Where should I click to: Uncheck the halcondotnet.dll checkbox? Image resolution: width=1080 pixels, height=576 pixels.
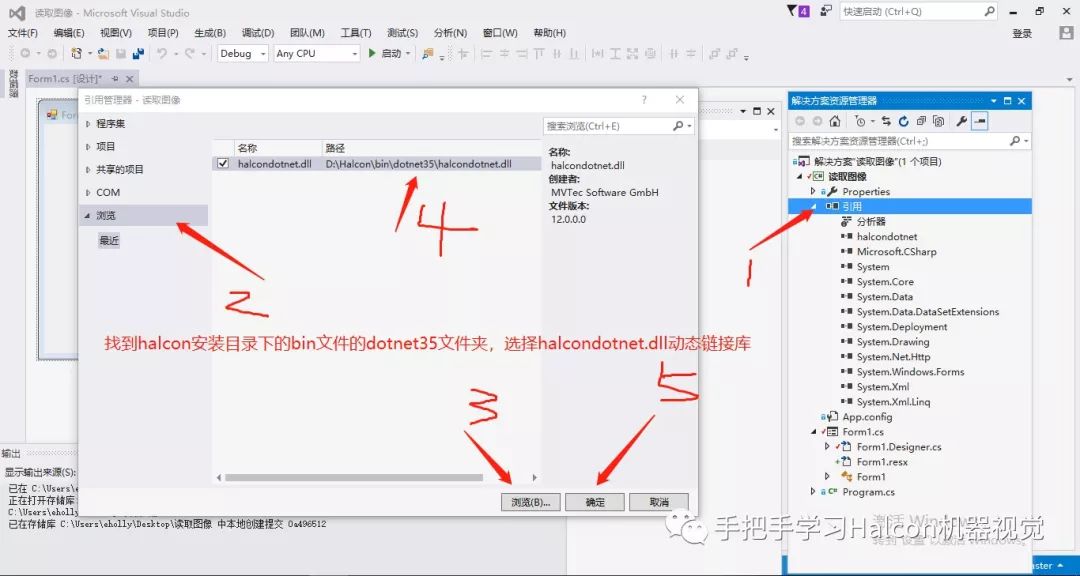(x=223, y=164)
